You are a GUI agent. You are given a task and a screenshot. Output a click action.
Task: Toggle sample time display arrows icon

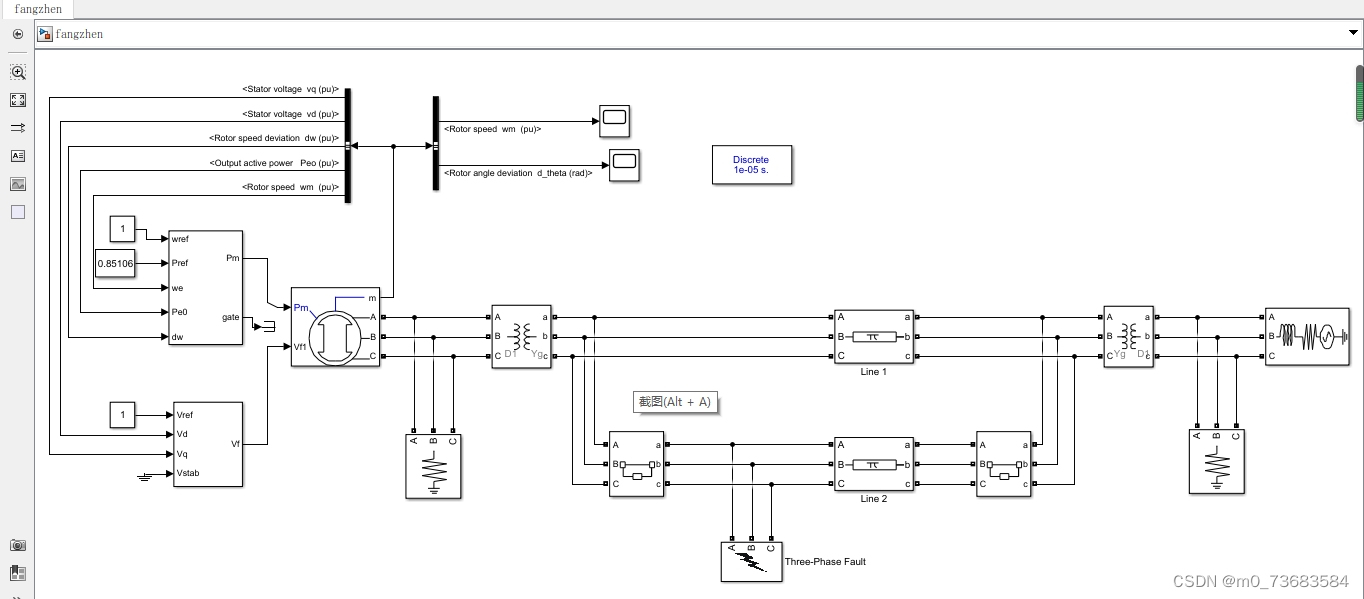point(18,128)
